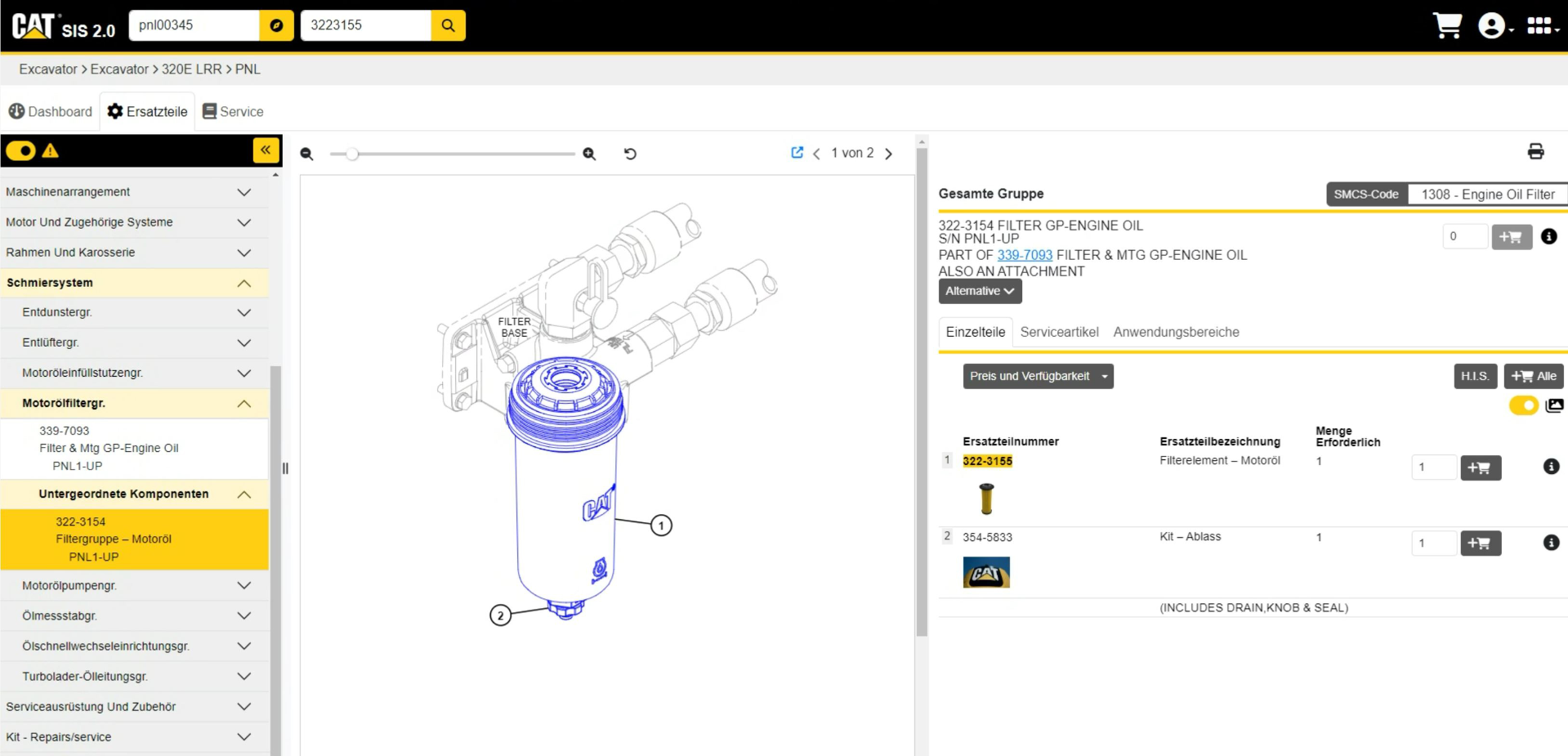Expand Motorölpumpengr. group

[x=134, y=586]
